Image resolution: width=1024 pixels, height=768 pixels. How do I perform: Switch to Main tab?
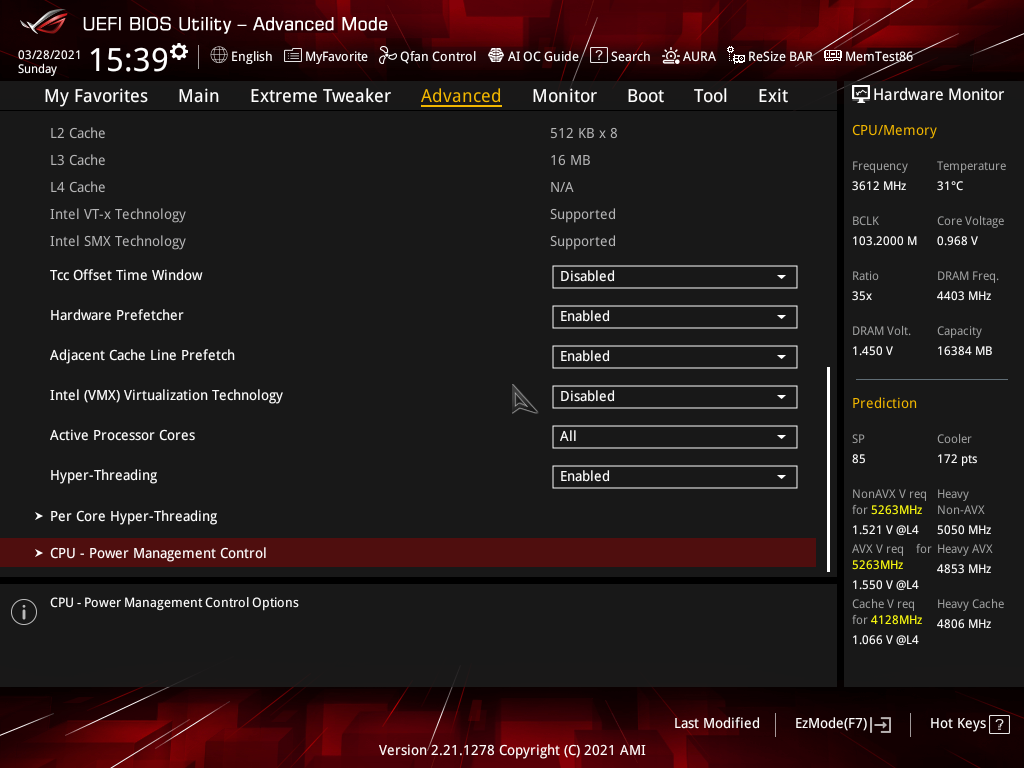(x=199, y=96)
